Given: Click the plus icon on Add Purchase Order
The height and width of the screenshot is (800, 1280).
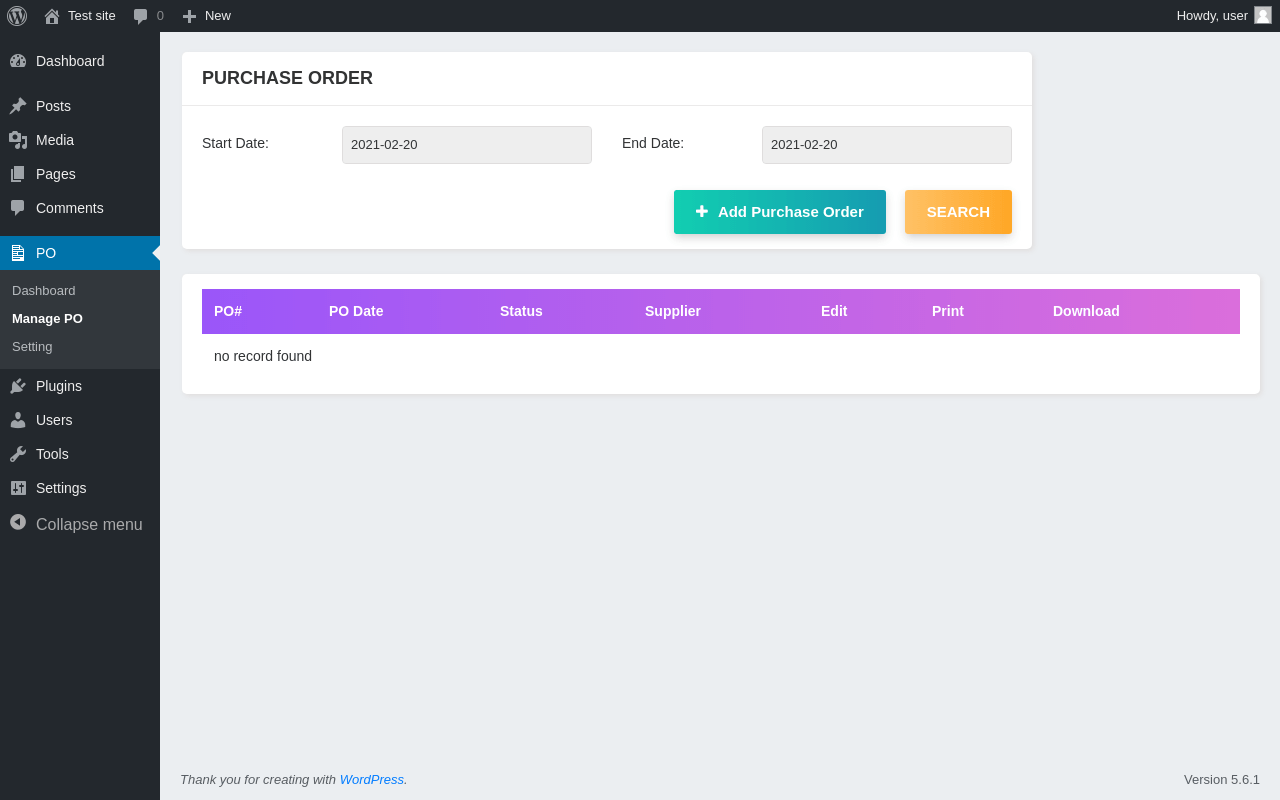Looking at the screenshot, I should pos(702,211).
